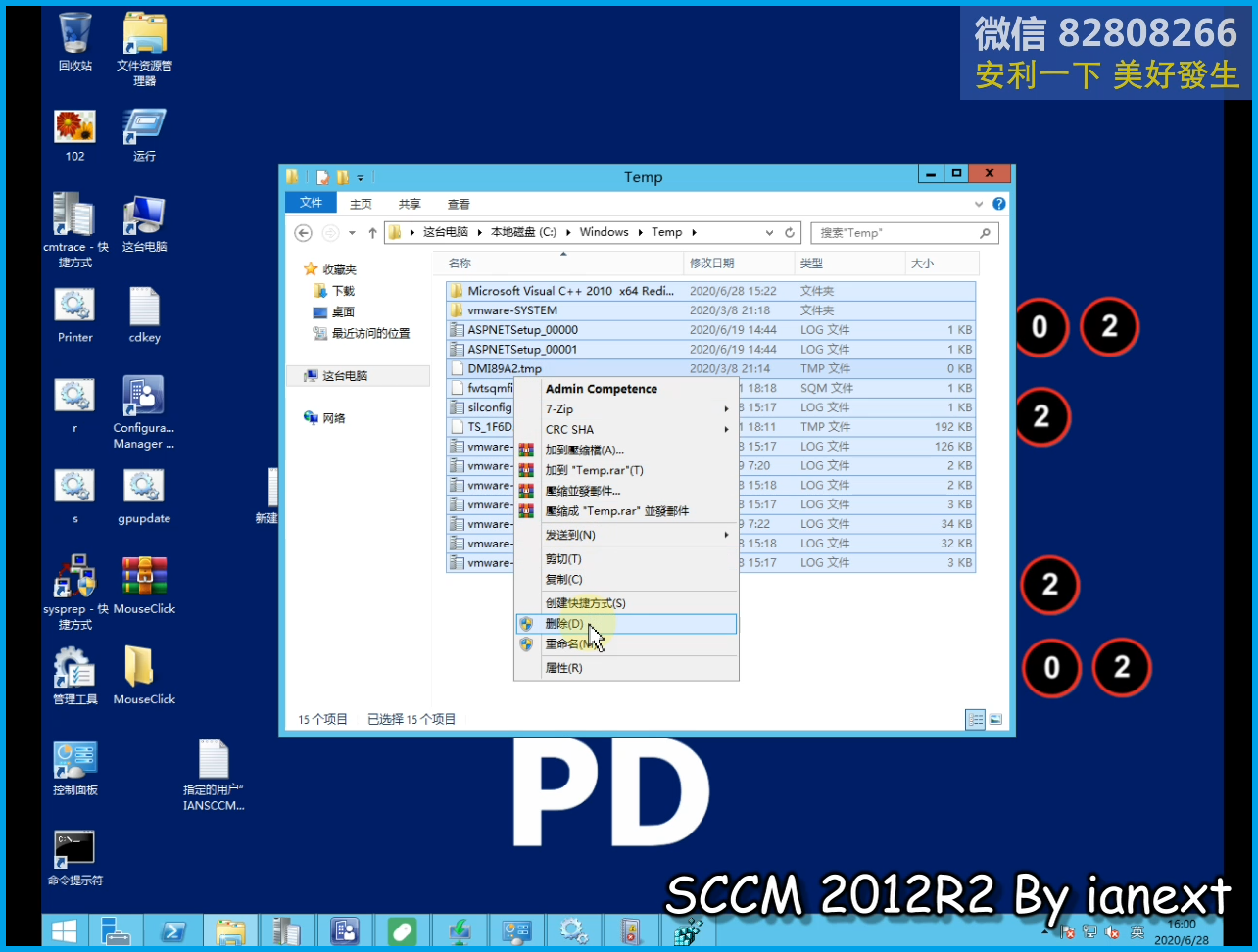Image resolution: width=1258 pixels, height=952 pixels.
Task: Select the ASPNETSetup_00001 file row
Action: click(x=710, y=349)
